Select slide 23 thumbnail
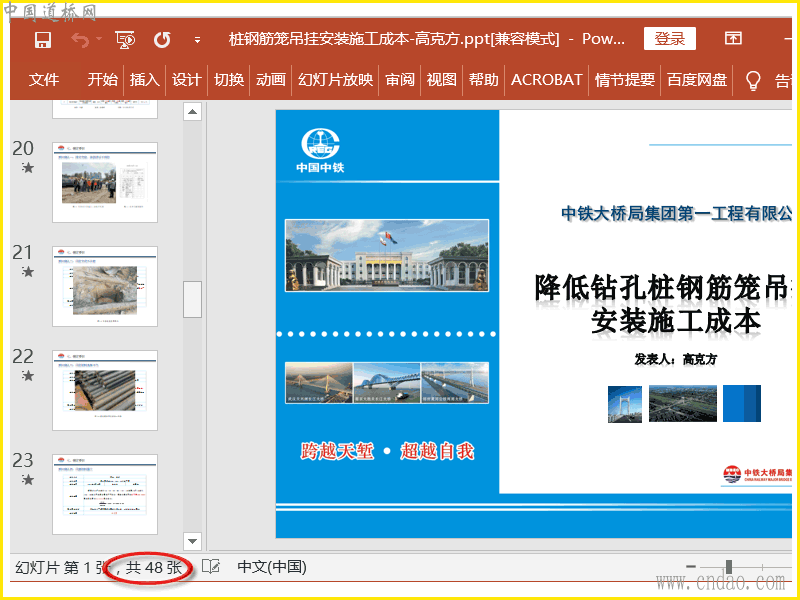Screen dimensions: 800x600 pyautogui.click(x=105, y=494)
